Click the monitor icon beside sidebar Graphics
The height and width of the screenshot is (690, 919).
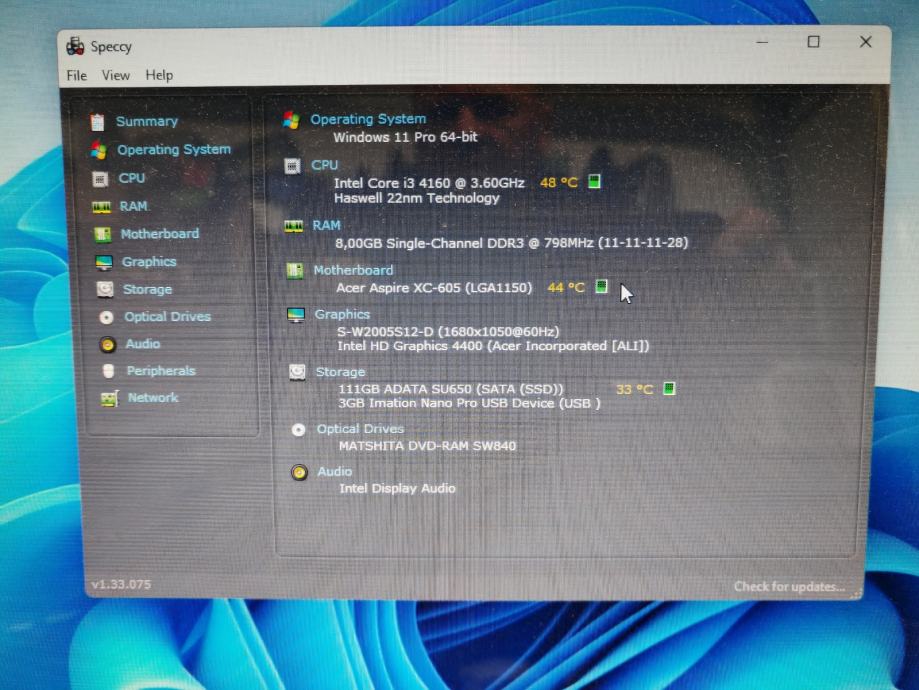coord(104,263)
